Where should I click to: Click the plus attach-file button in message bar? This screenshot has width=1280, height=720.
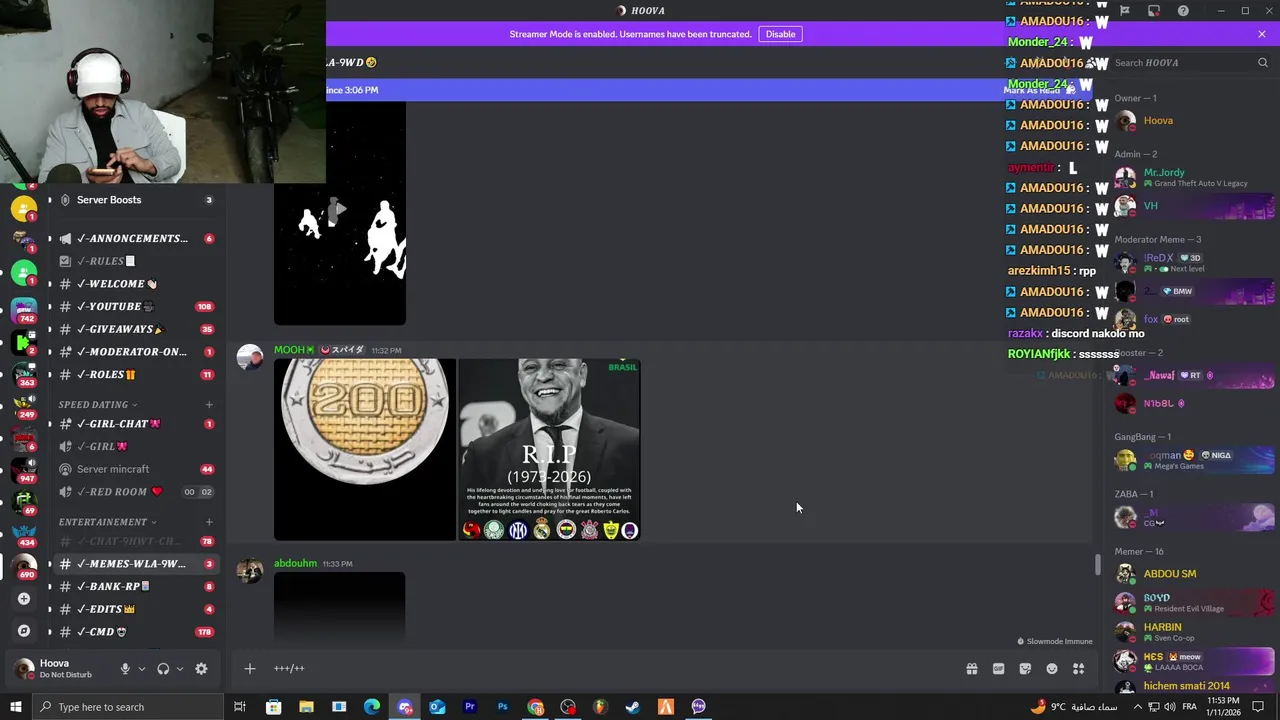(250, 668)
